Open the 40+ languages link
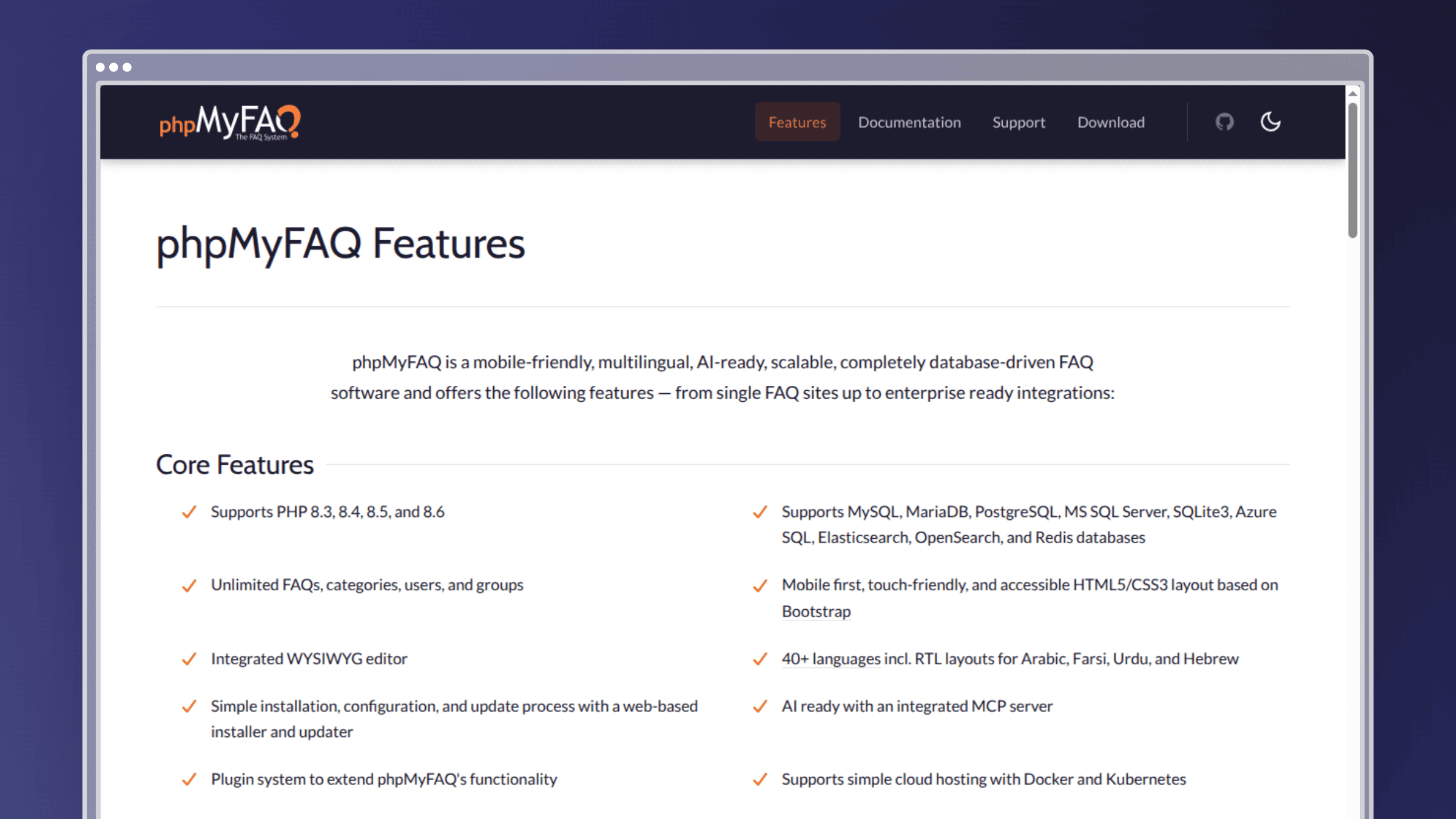1456x819 pixels. [x=831, y=658]
